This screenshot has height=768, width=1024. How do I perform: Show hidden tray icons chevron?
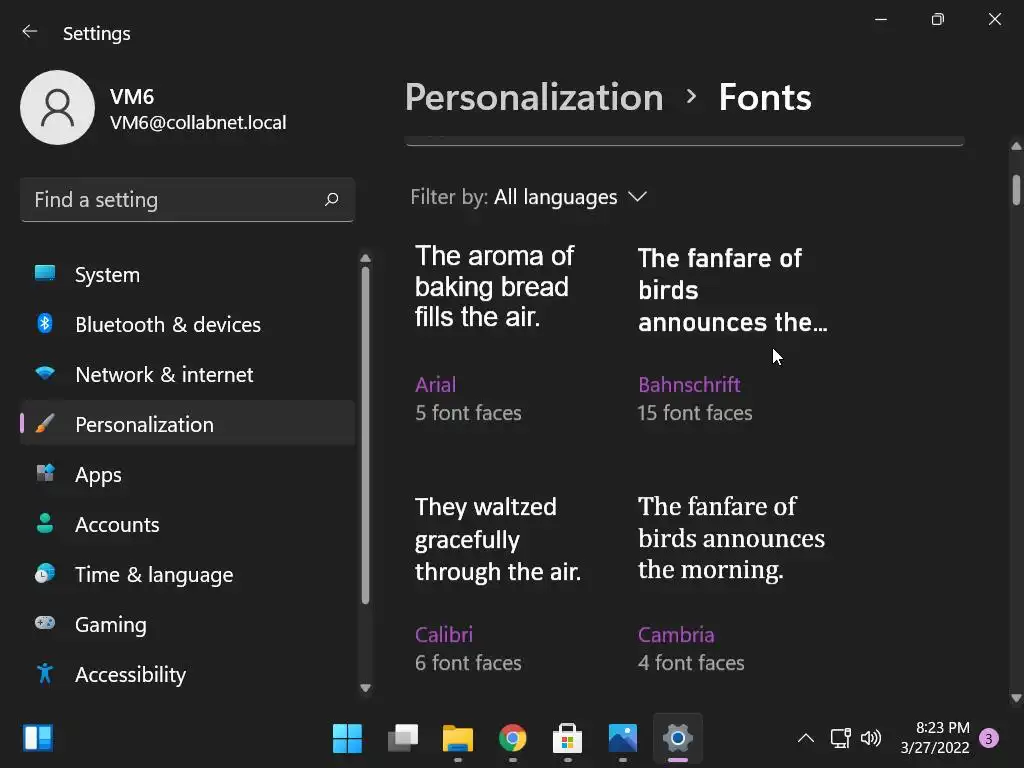806,739
